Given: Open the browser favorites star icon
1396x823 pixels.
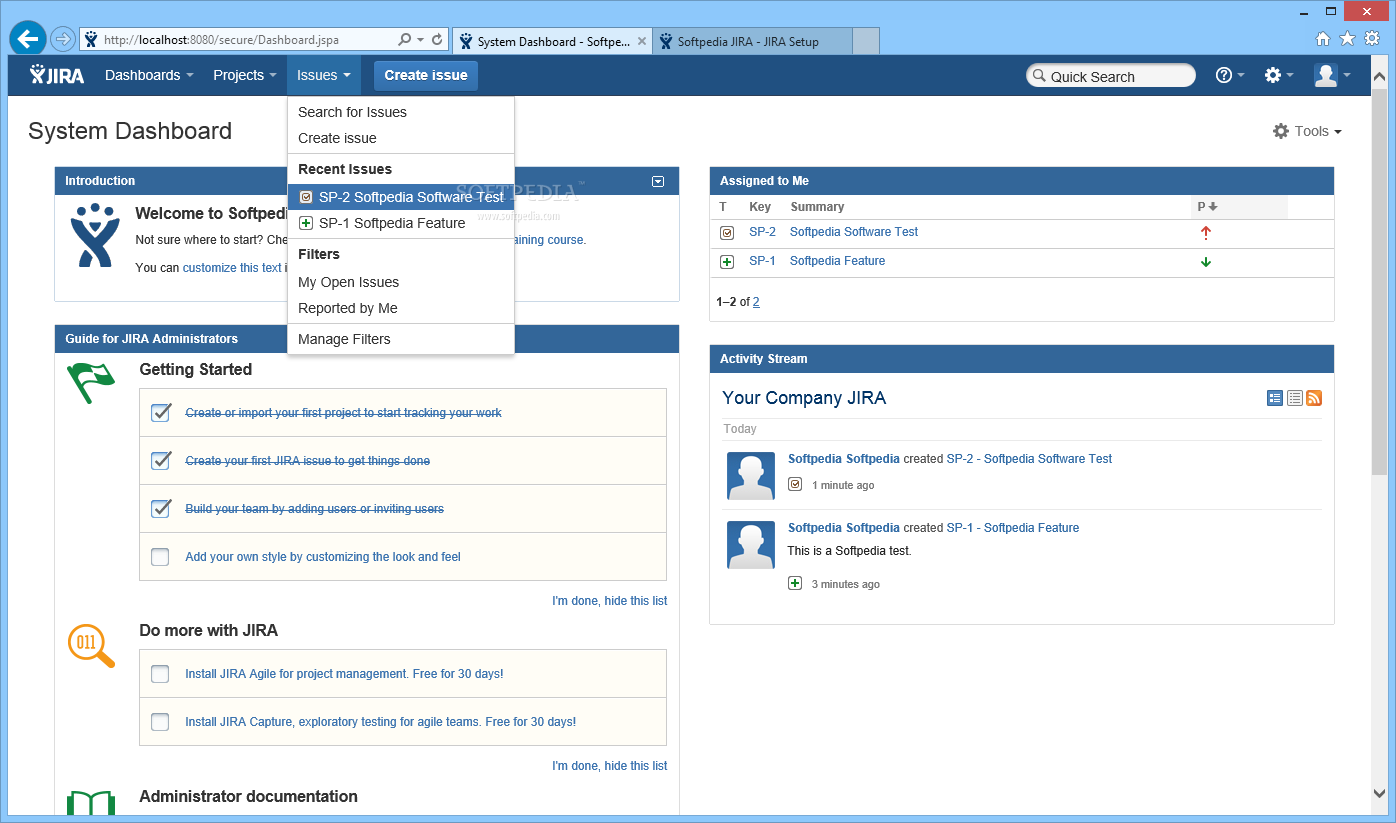Looking at the screenshot, I should [1347, 39].
